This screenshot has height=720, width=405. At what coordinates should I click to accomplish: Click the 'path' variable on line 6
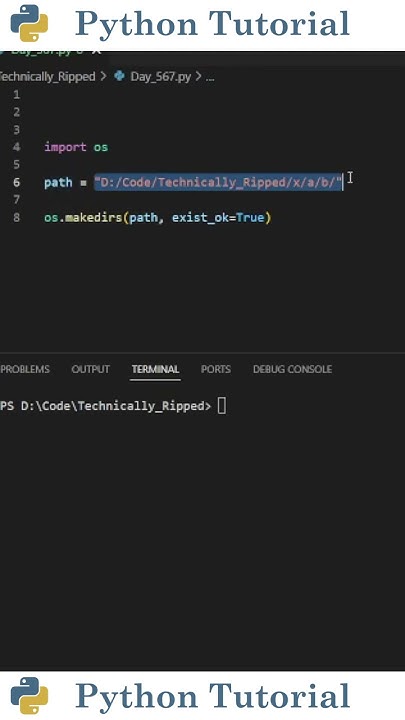[x=58, y=183]
